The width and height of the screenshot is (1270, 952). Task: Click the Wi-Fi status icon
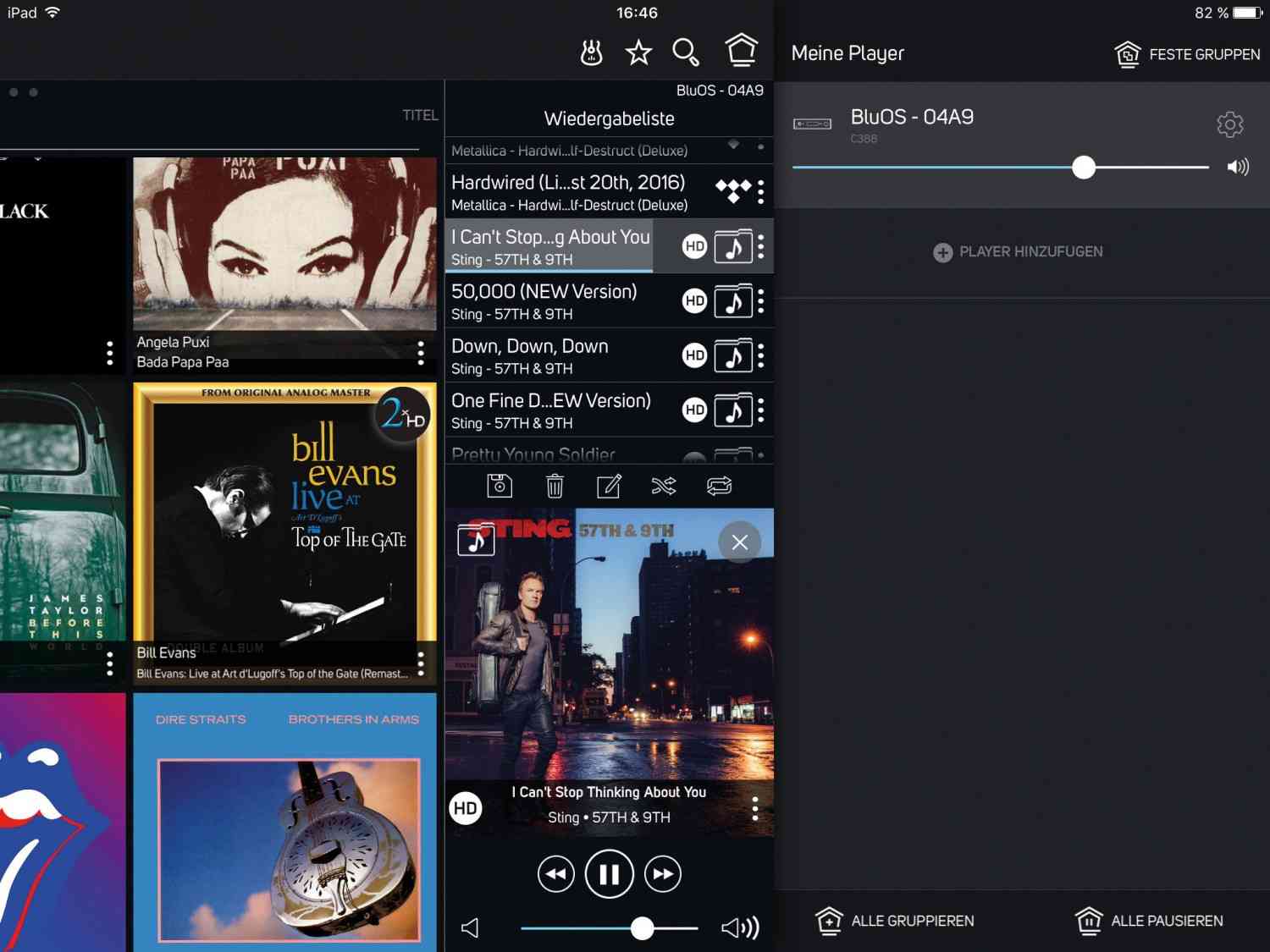tap(52, 12)
